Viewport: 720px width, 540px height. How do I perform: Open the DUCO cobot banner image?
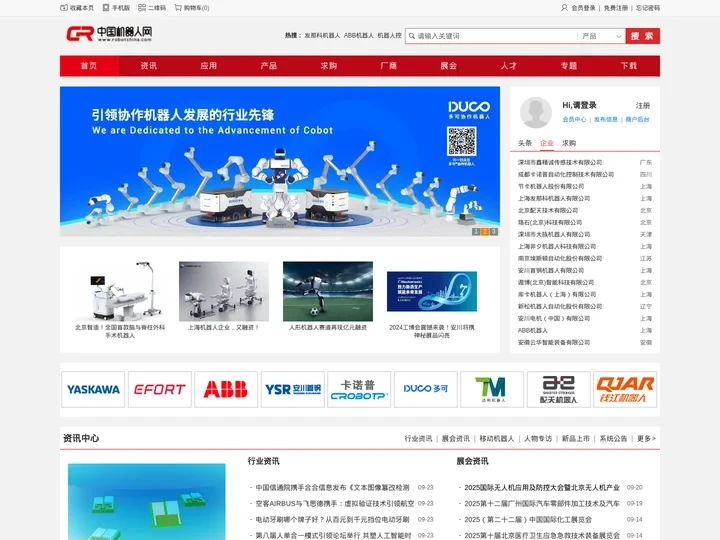280,162
